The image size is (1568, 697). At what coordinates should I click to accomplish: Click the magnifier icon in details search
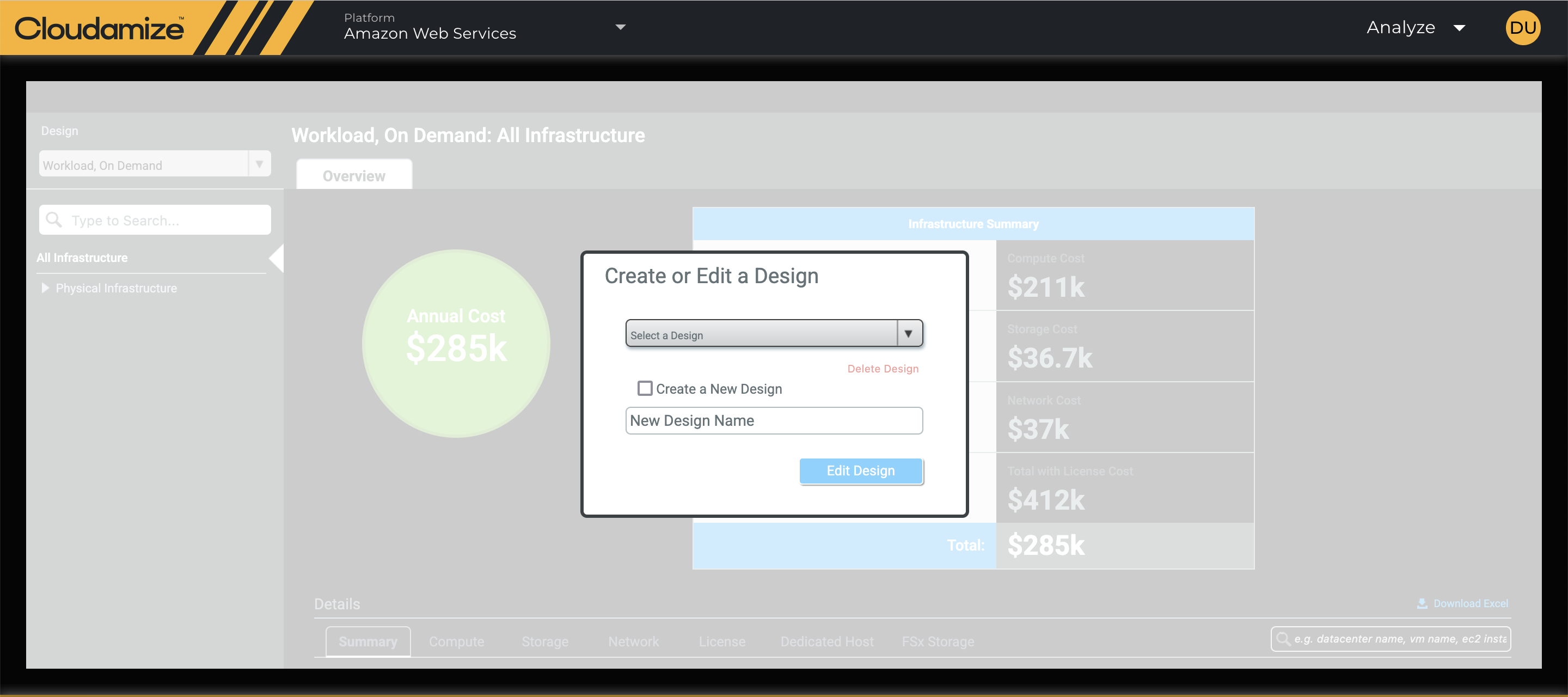(1283, 639)
